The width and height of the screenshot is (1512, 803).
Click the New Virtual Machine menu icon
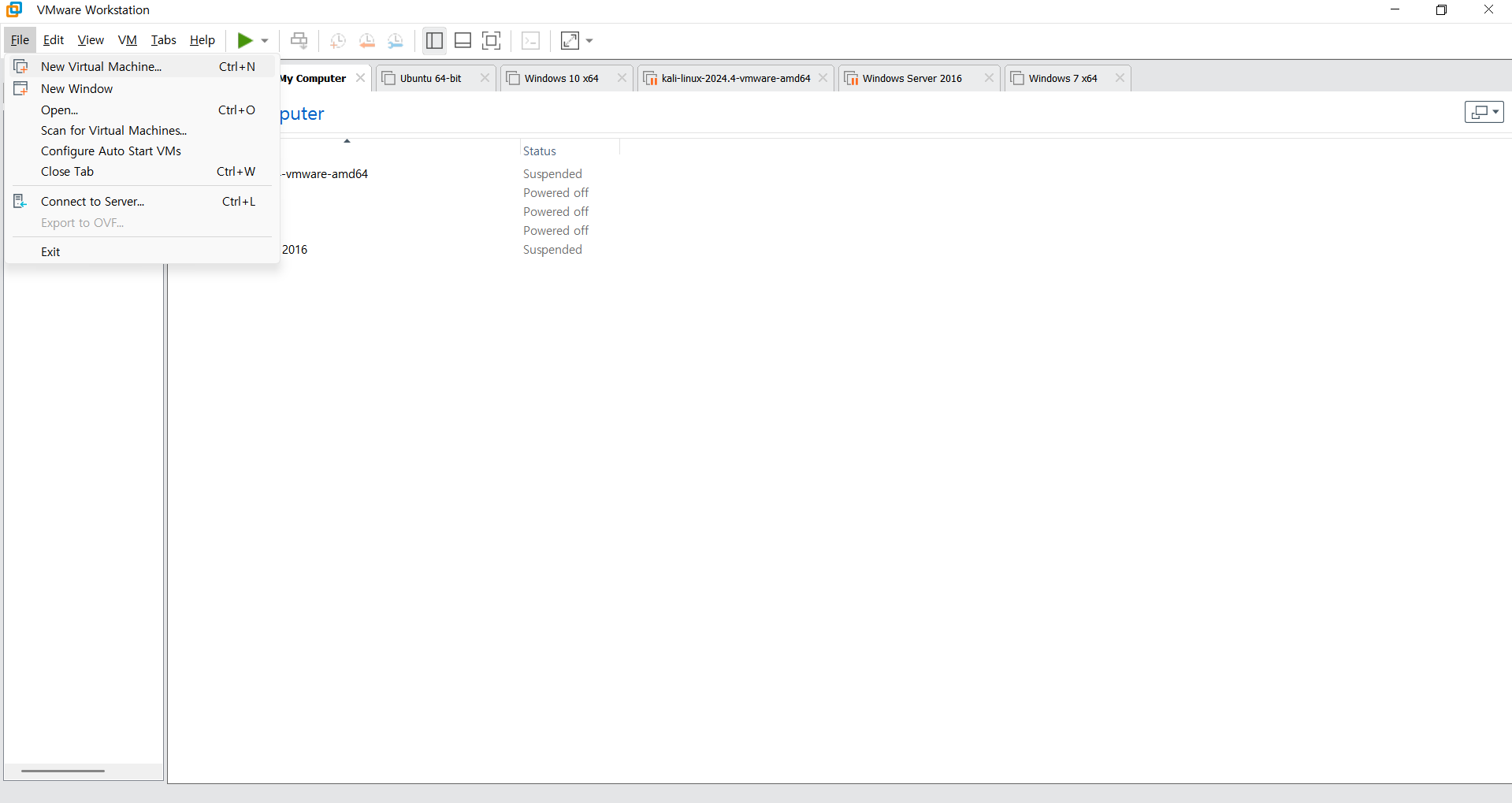click(21, 66)
